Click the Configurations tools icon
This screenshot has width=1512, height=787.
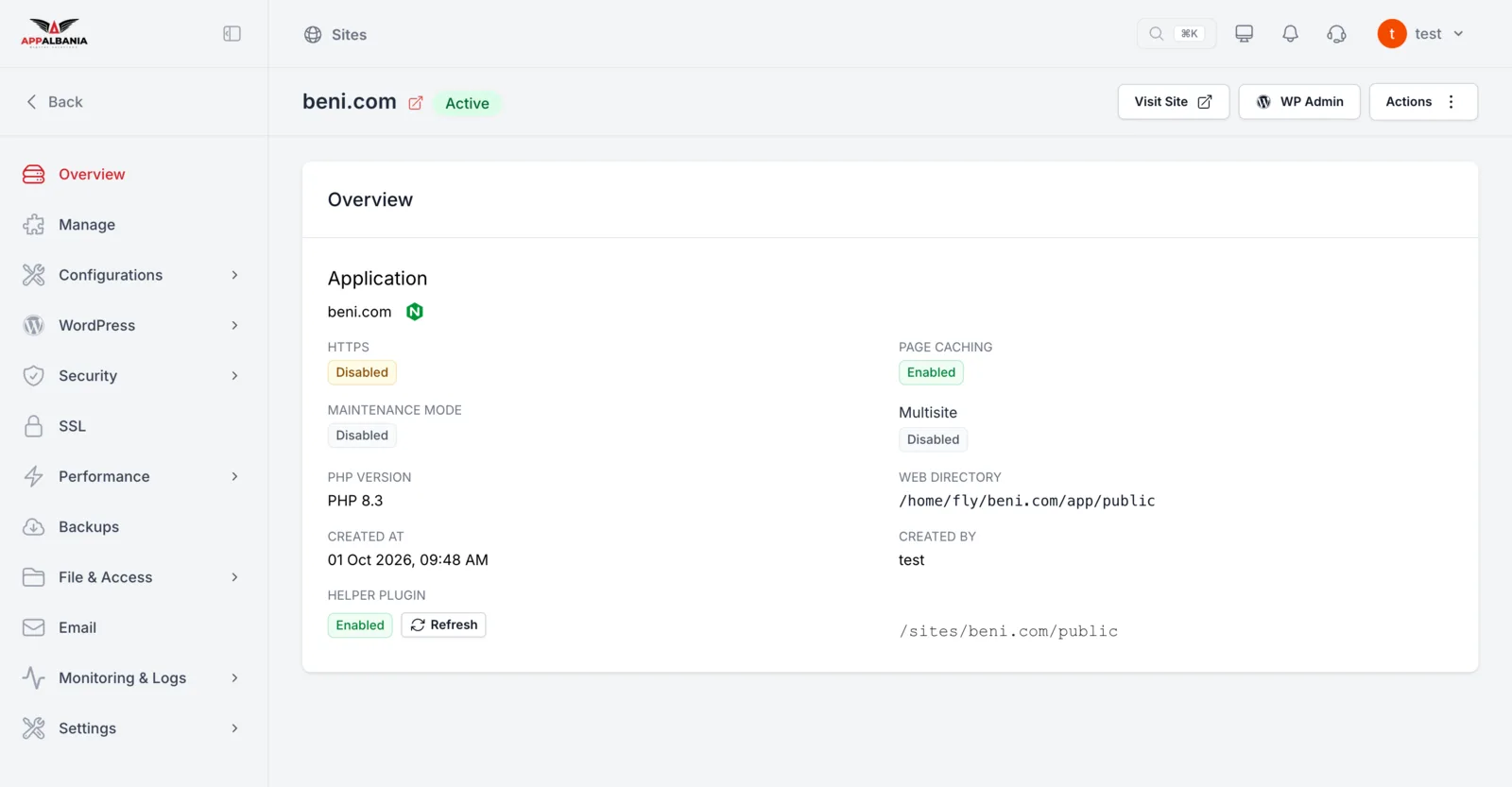coord(33,275)
